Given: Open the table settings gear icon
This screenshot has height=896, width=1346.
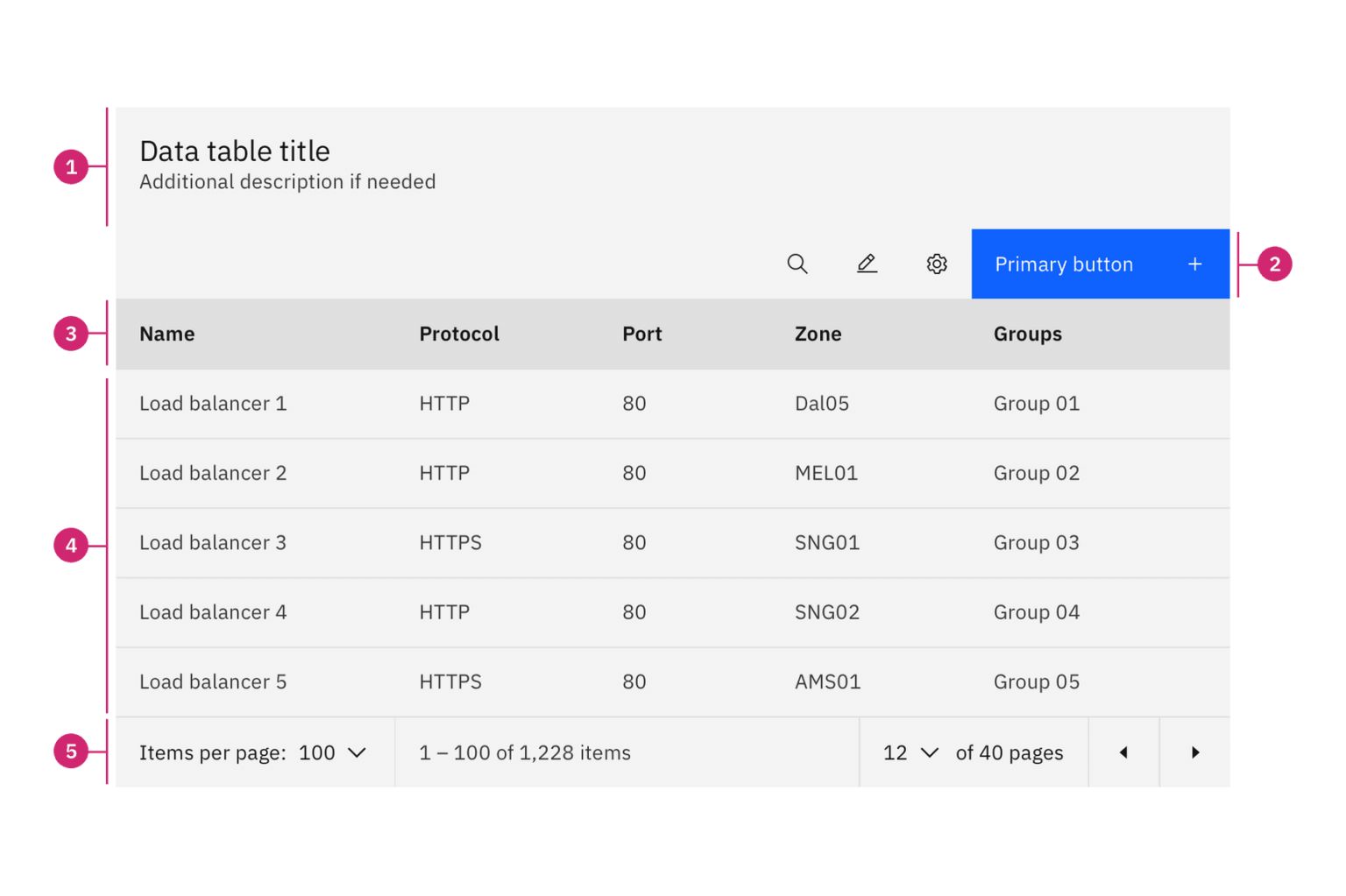Looking at the screenshot, I should coord(937,264).
